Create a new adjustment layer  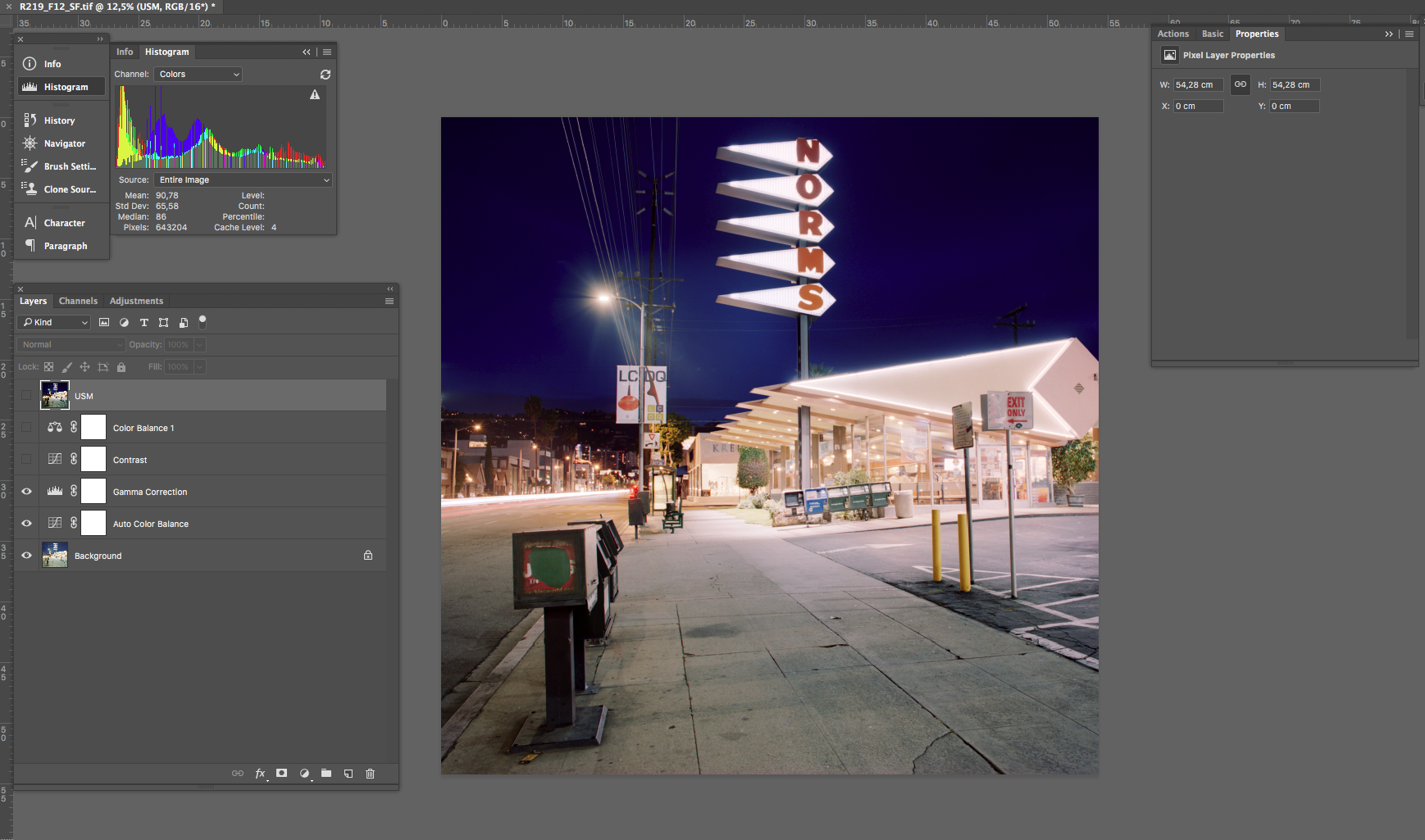[x=304, y=773]
